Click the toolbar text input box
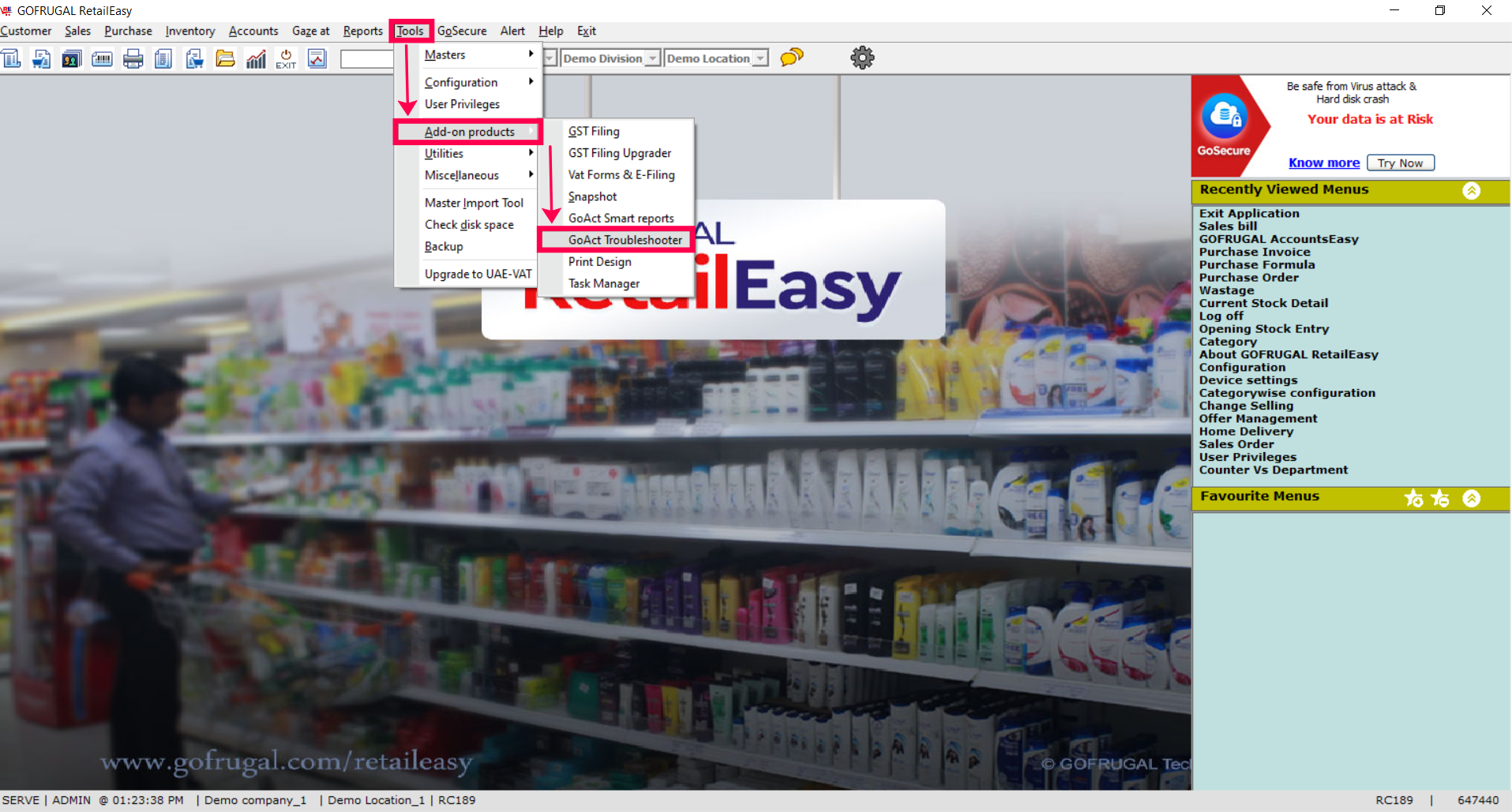The image size is (1512, 812). coord(367,58)
